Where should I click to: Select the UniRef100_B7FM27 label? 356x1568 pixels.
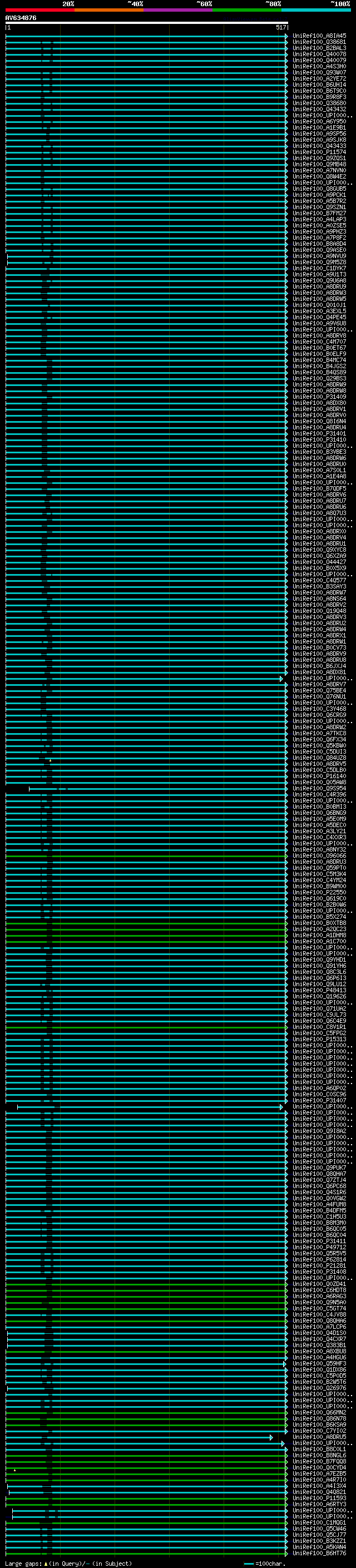click(319, 213)
